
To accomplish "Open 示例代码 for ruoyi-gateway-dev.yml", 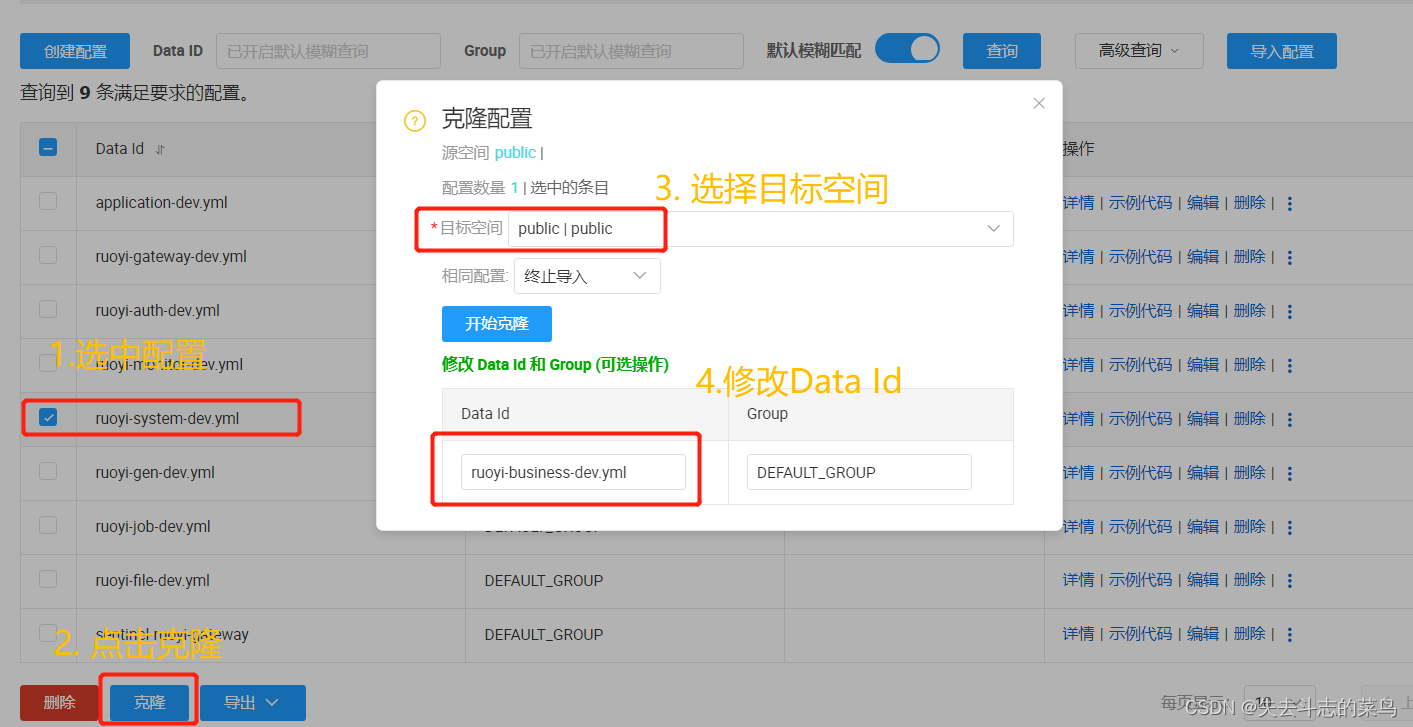I will coord(1140,257).
